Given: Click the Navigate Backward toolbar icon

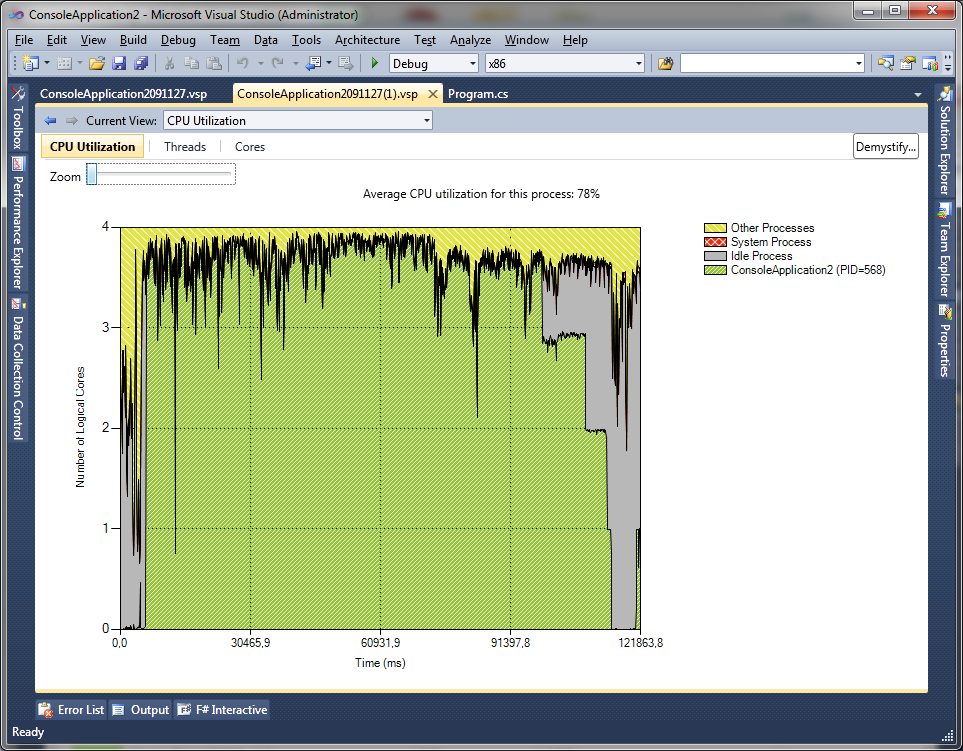Looking at the screenshot, I should [x=314, y=63].
